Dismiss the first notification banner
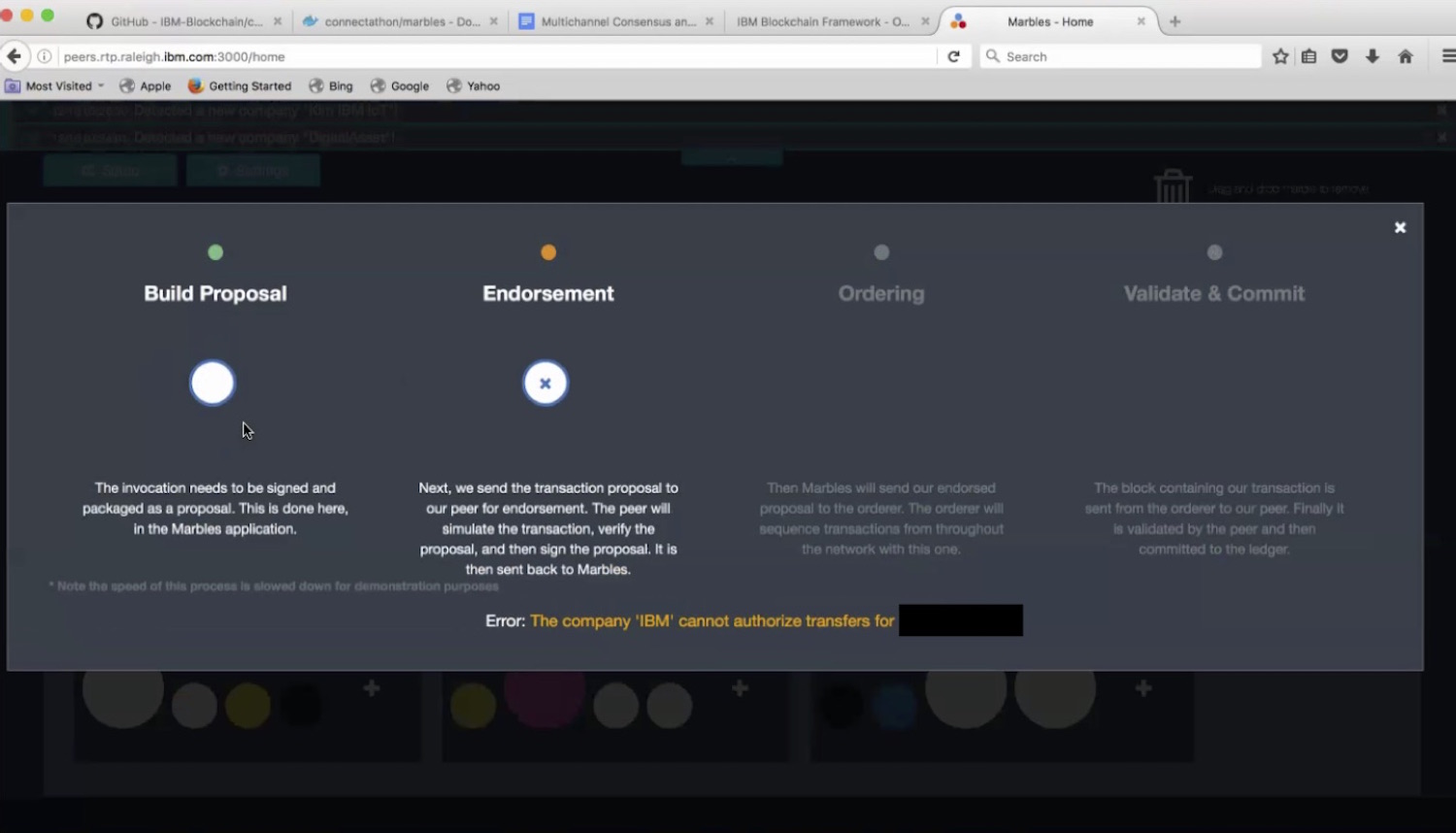The image size is (1456, 833). [1442, 111]
